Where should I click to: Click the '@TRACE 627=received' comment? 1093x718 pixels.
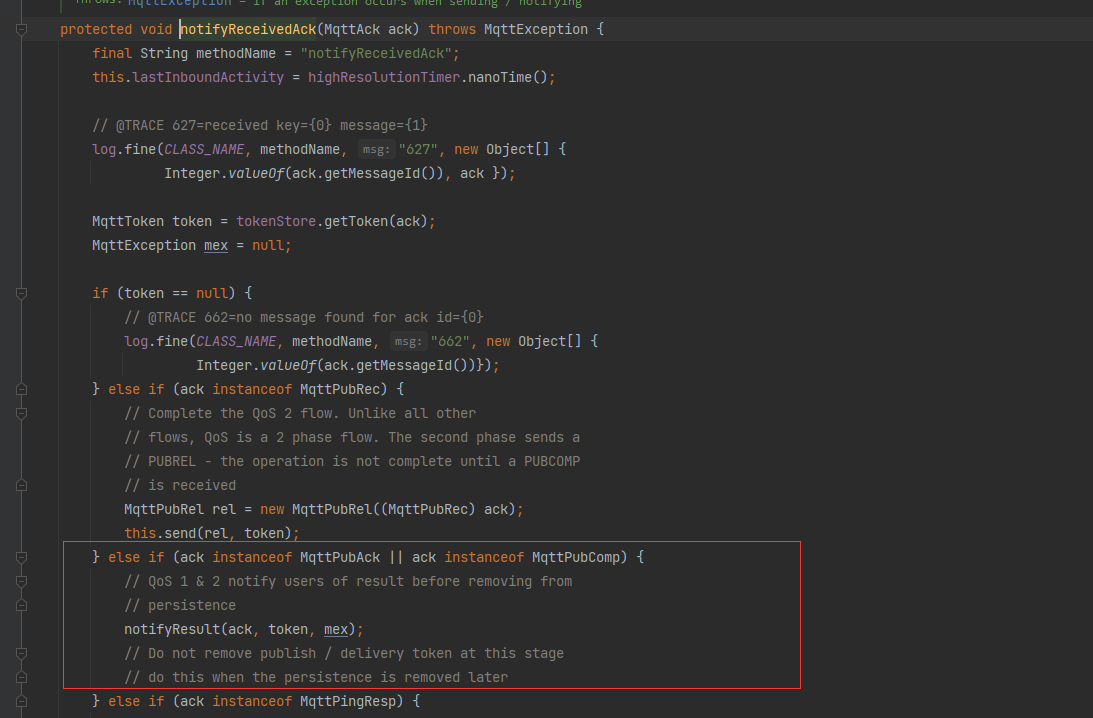[259, 125]
